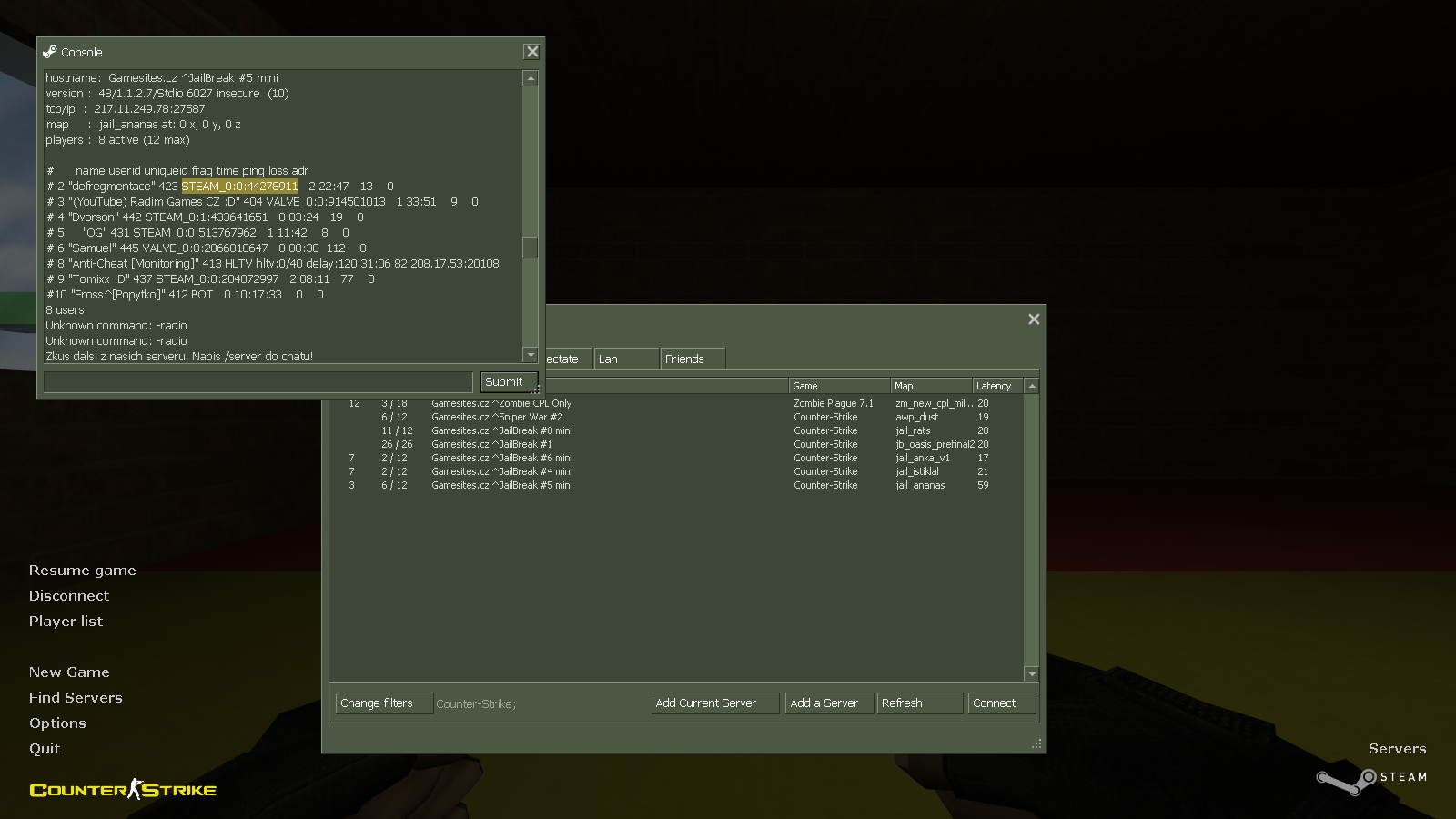Start a New Game
The height and width of the screenshot is (819, 1456).
(69, 672)
